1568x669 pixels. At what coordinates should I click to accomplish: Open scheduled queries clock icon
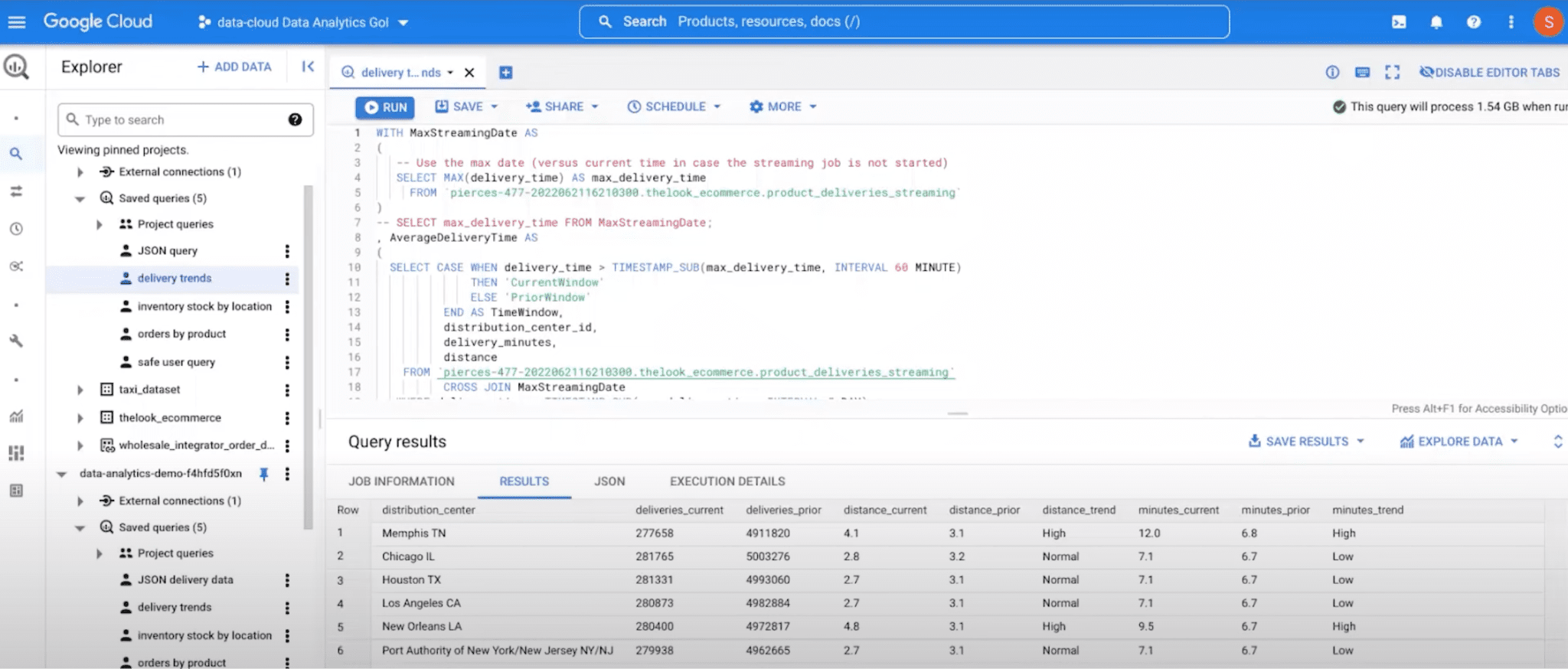point(16,229)
